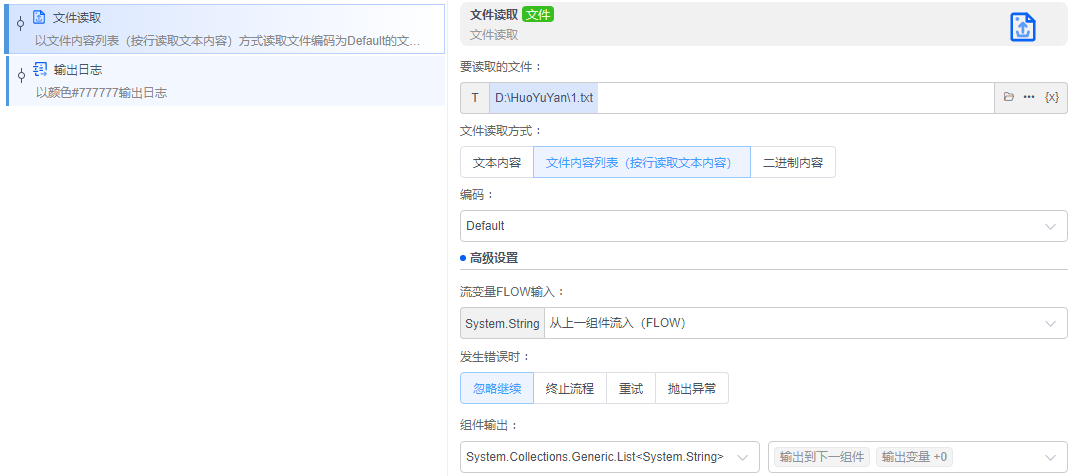Click the 抛出异常 option for errors
The image size is (1071, 476).
(x=692, y=388)
